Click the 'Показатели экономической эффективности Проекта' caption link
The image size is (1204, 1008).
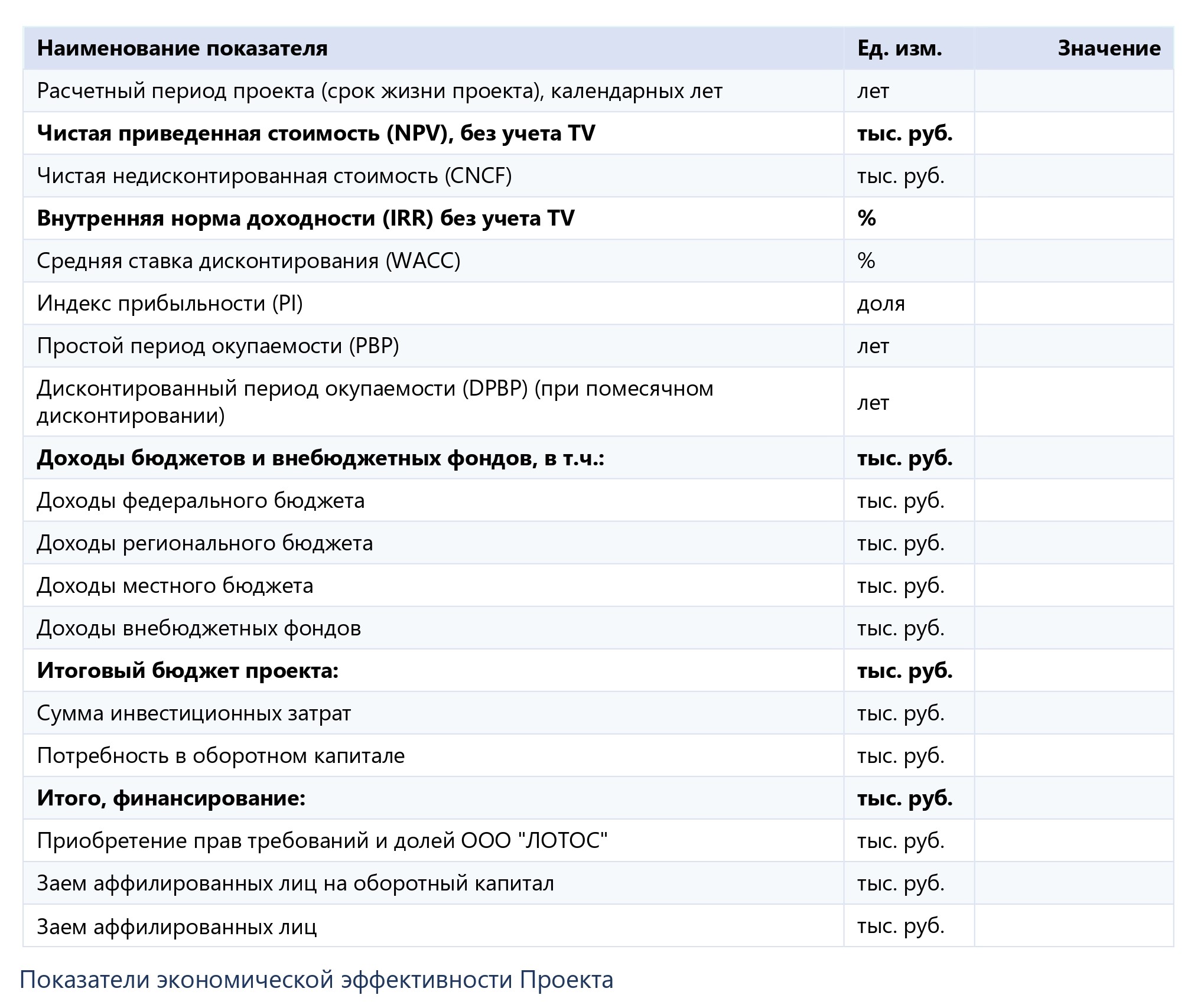point(316,980)
